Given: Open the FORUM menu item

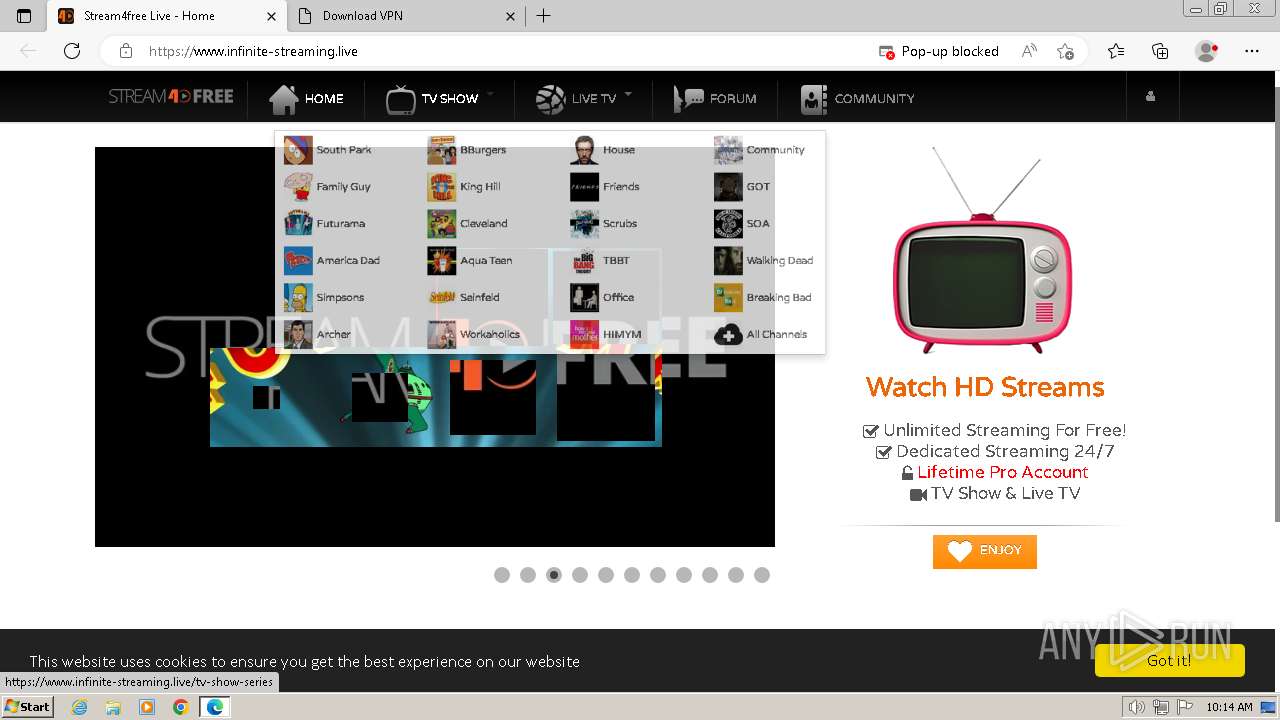Looking at the screenshot, I should [715, 98].
